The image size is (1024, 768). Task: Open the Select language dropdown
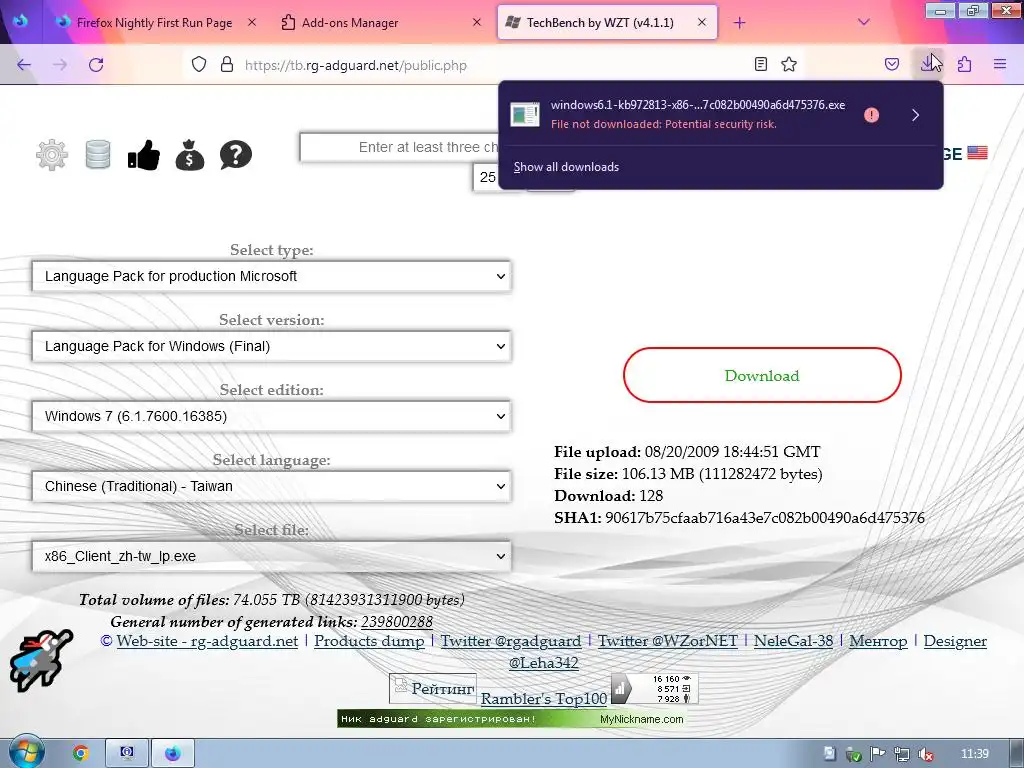[x=272, y=486]
